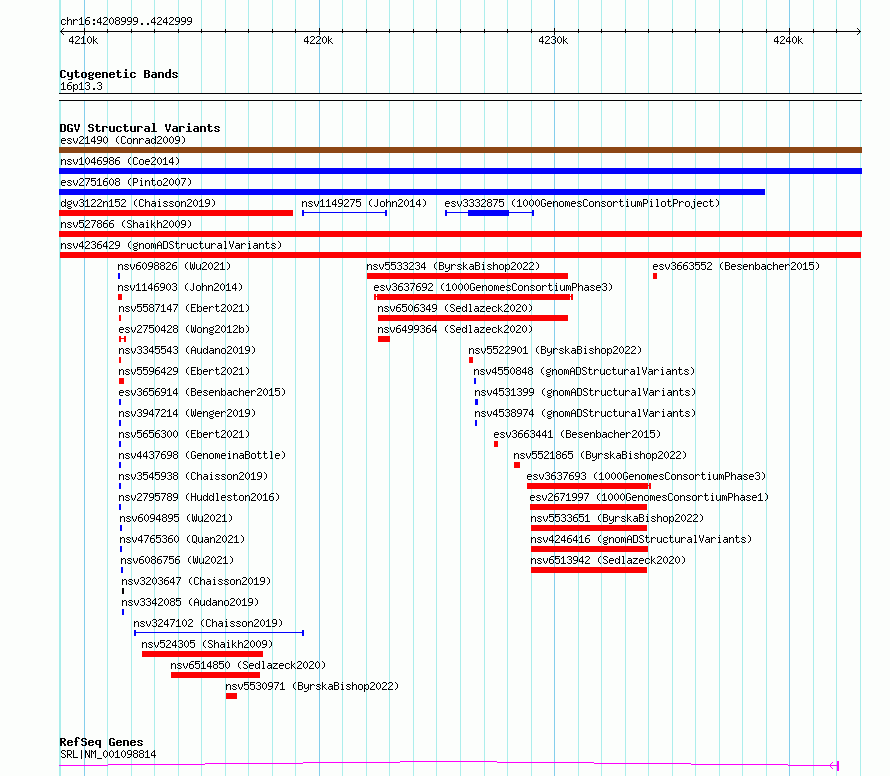Click the 4210k ruler tick label
Image resolution: width=890 pixels, height=776 pixels.
pos(83,40)
